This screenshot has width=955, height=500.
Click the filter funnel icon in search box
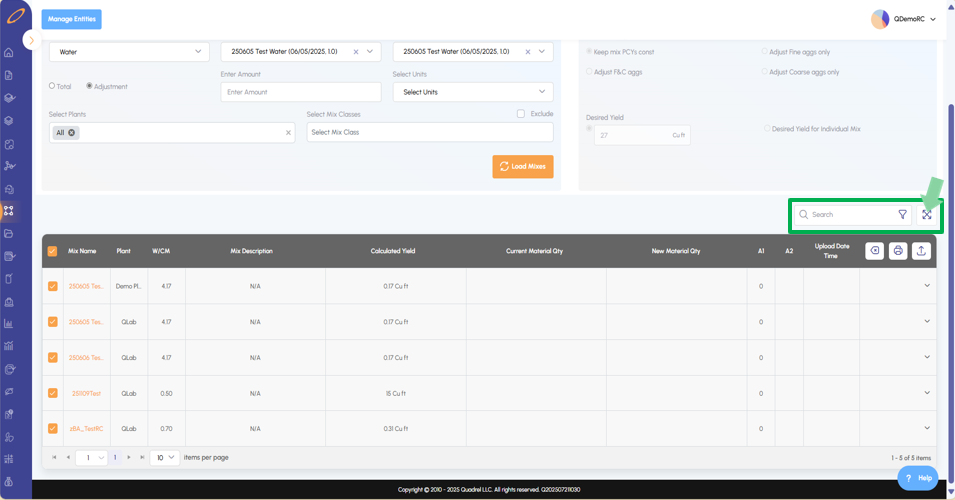coord(903,214)
